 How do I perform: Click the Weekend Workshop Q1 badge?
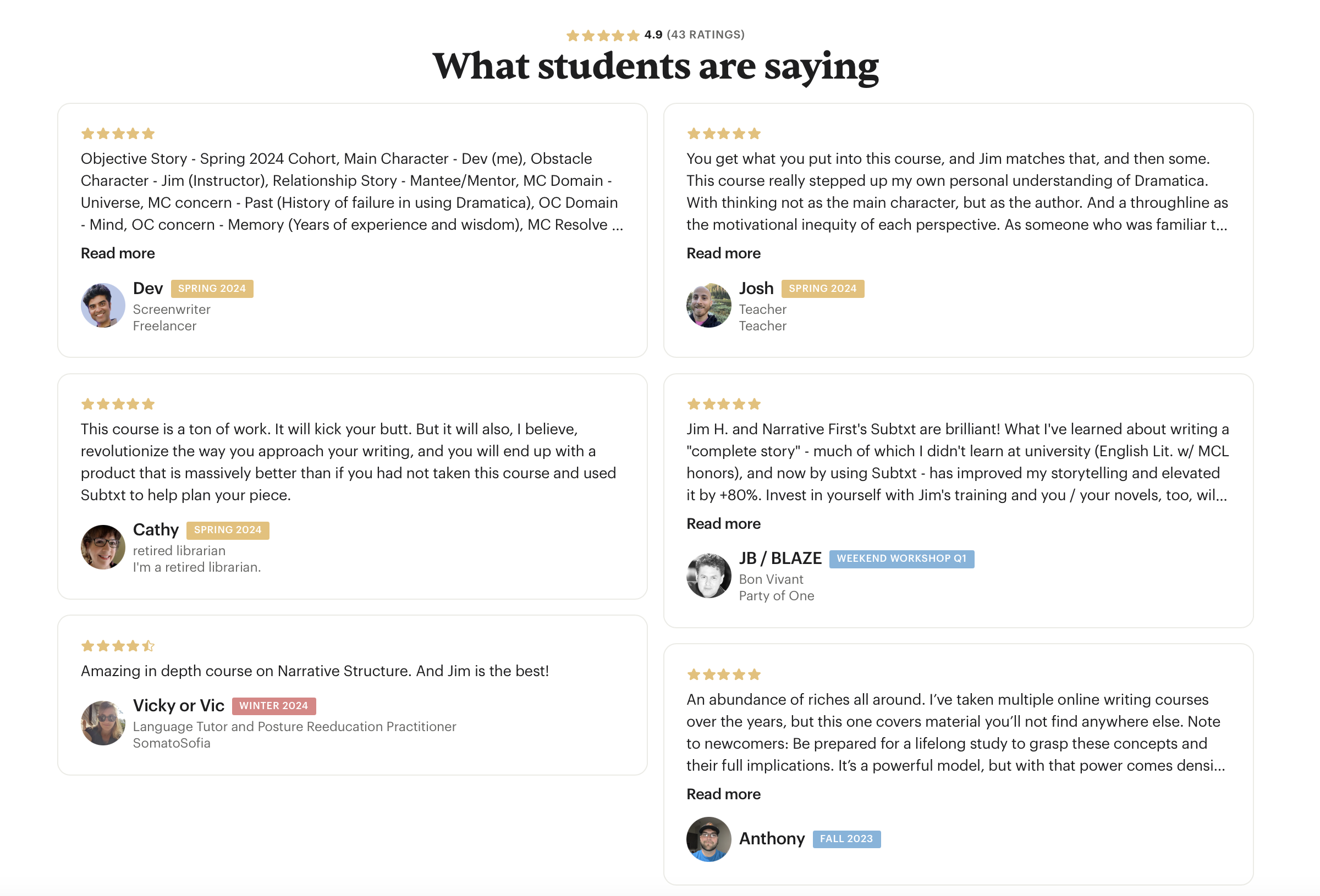click(x=901, y=558)
